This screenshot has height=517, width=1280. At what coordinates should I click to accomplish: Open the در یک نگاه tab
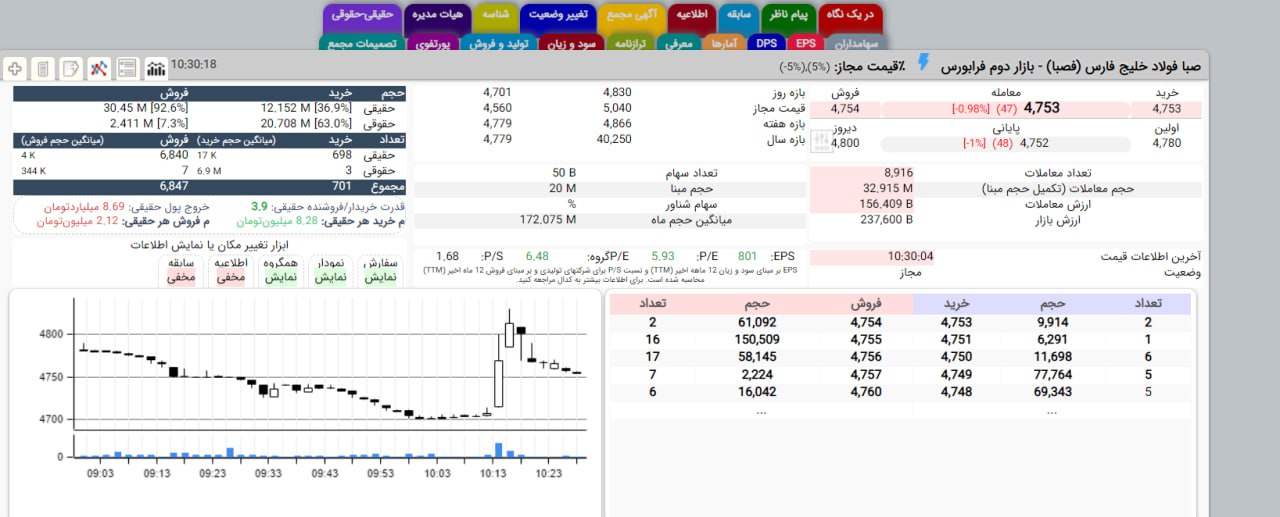pyautogui.click(x=850, y=15)
